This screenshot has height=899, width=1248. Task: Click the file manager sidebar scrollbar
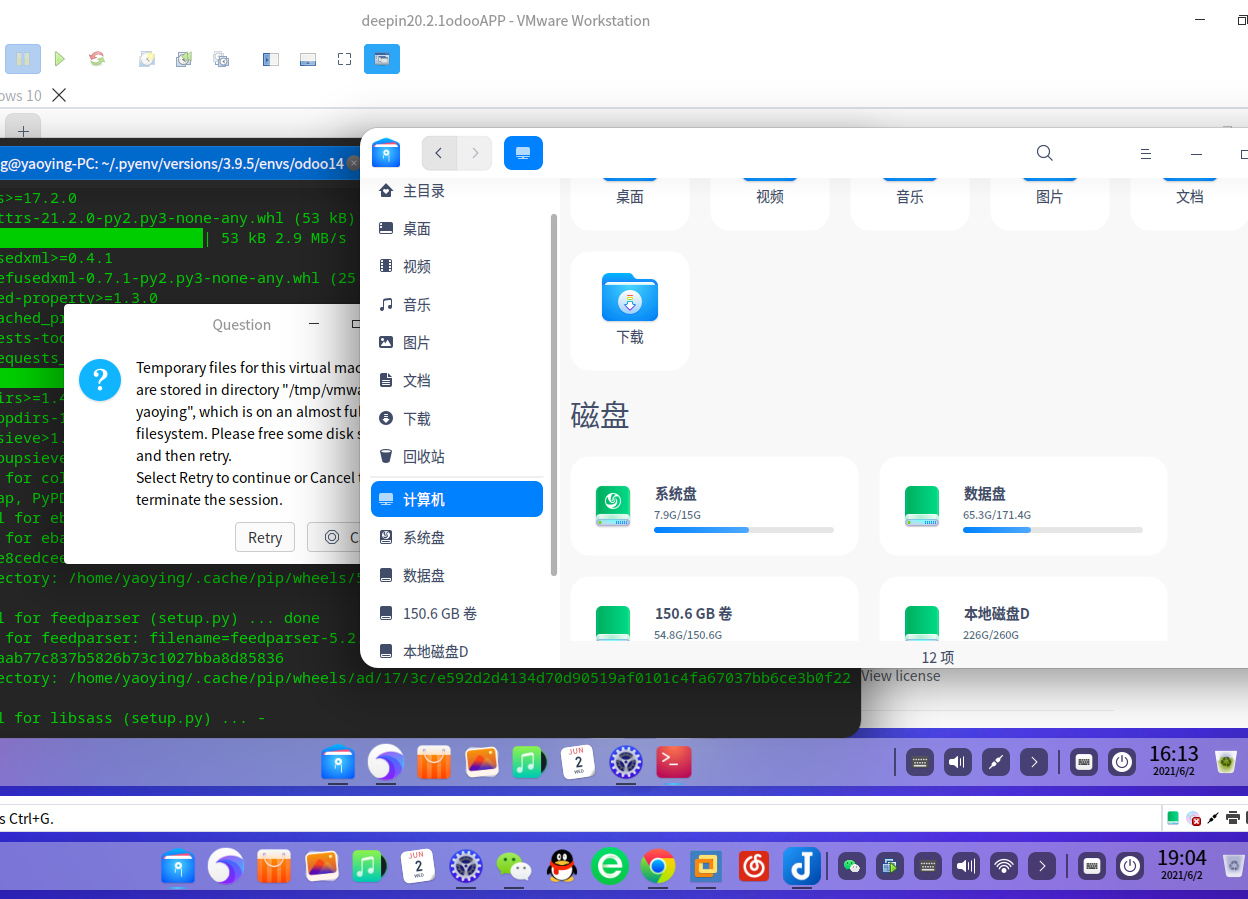pyautogui.click(x=554, y=395)
